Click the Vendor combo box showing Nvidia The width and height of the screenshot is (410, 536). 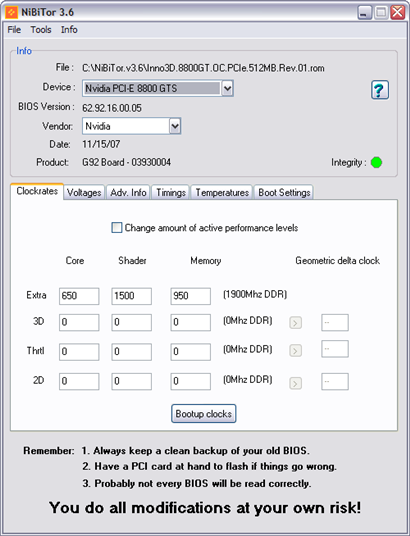pyautogui.click(x=132, y=126)
